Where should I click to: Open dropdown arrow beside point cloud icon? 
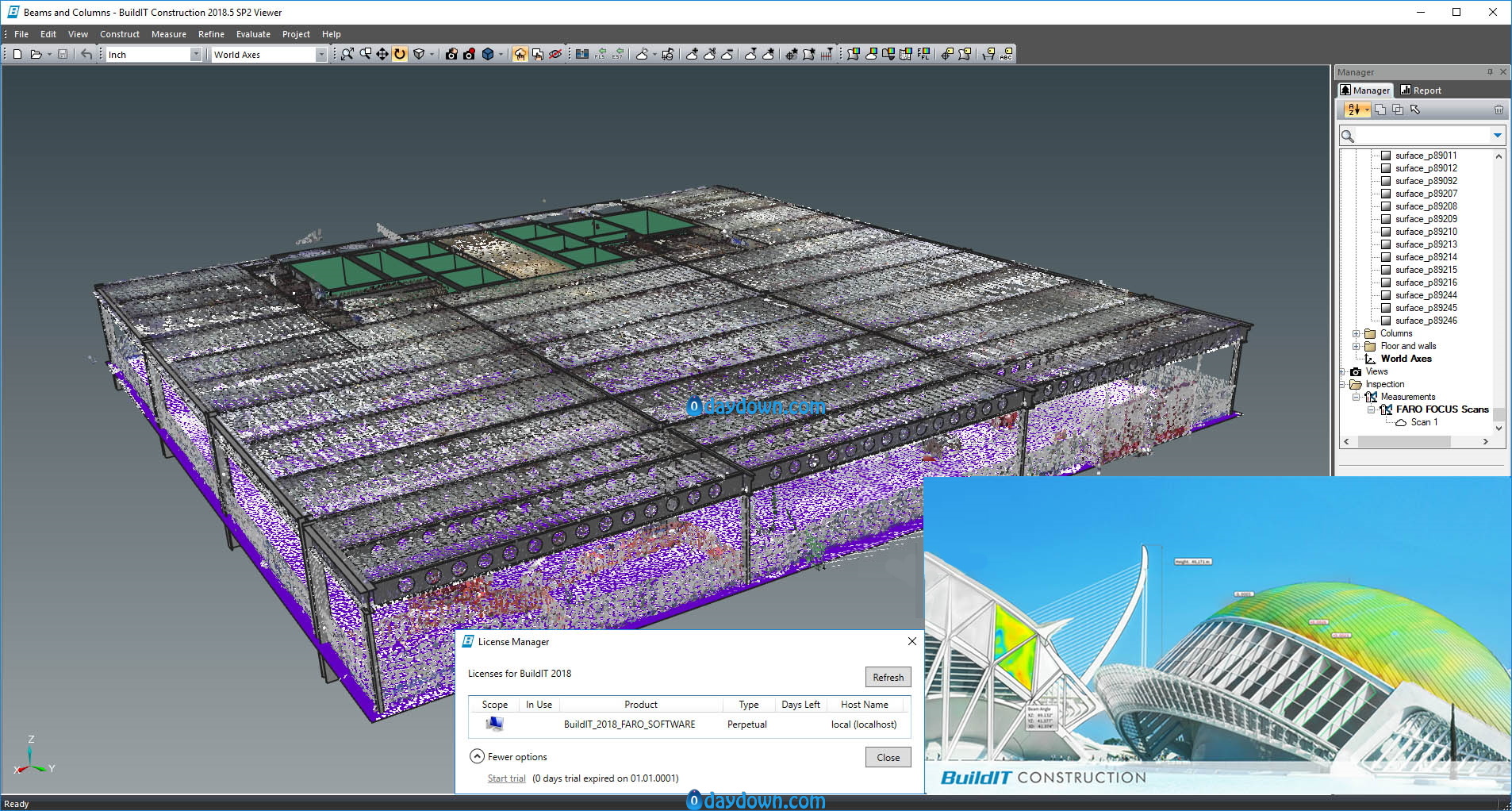(x=654, y=54)
